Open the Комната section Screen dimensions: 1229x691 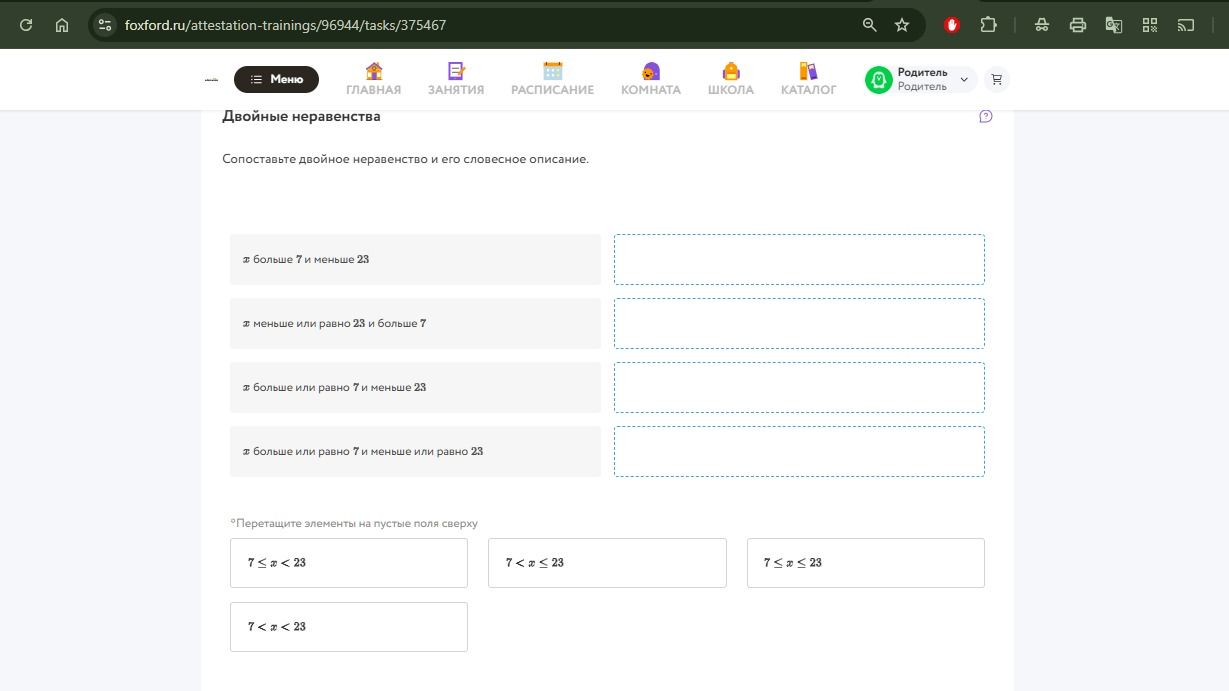(x=651, y=79)
